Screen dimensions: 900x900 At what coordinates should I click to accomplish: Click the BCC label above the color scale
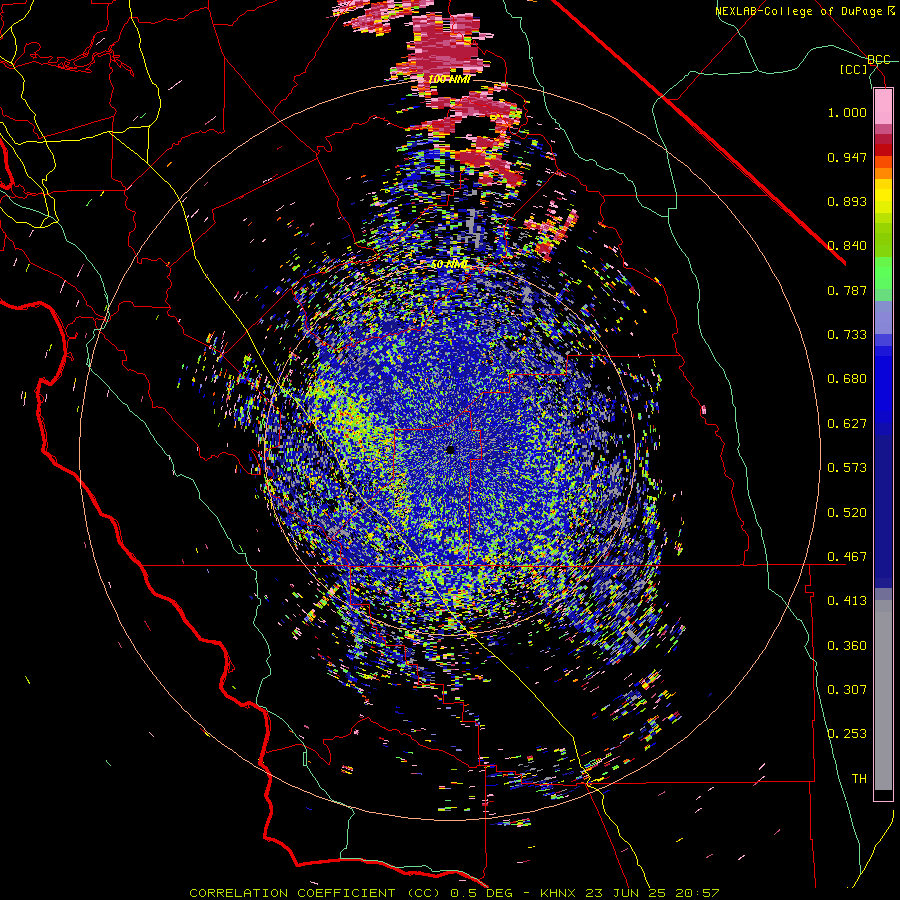878,60
